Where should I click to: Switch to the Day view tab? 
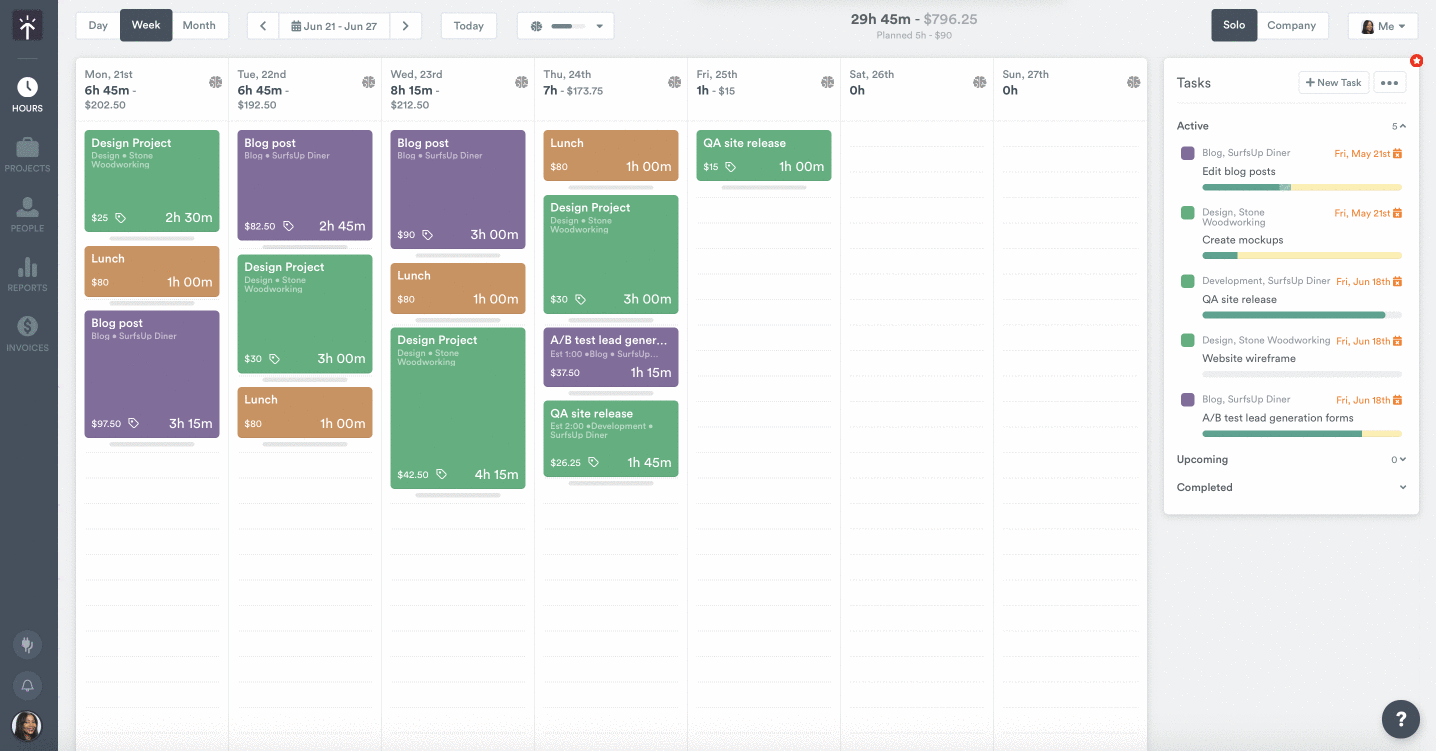tap(97, 25)
